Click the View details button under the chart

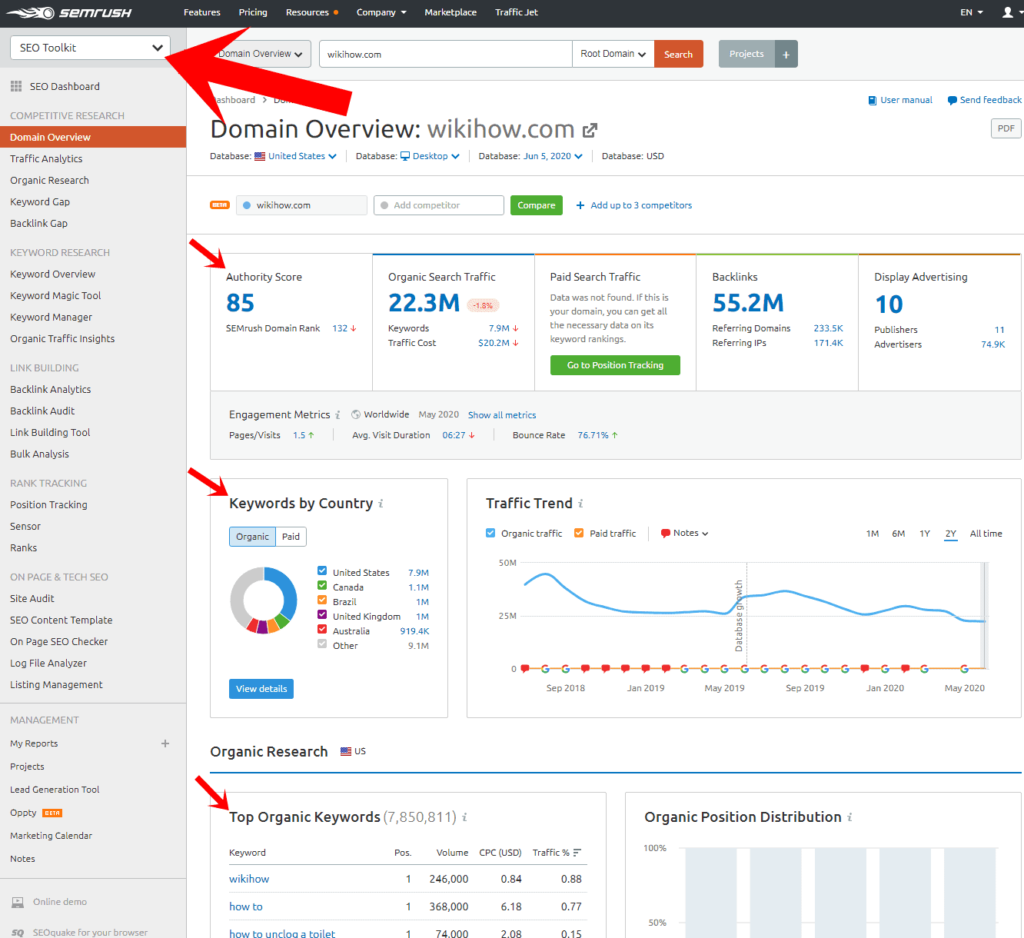pyautogui.click(x=261, y=689)
